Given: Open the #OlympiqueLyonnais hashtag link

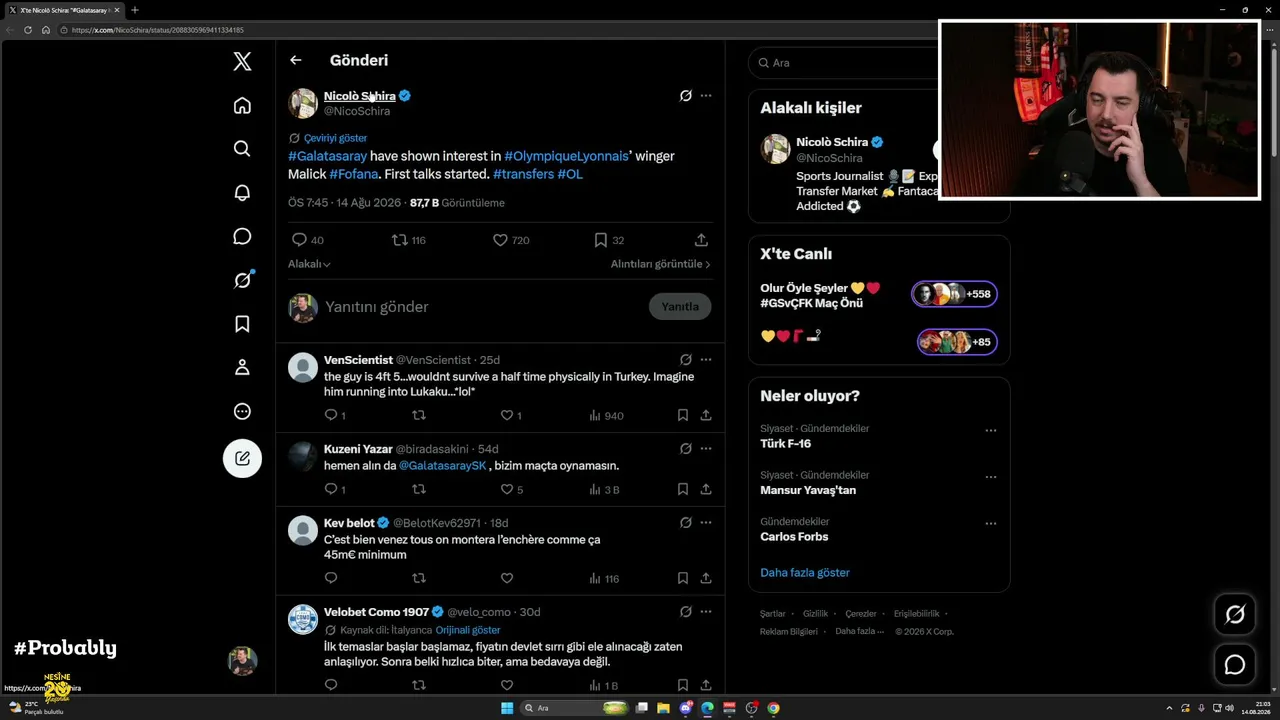Looking at the screenshot, I should click(567, 156).
